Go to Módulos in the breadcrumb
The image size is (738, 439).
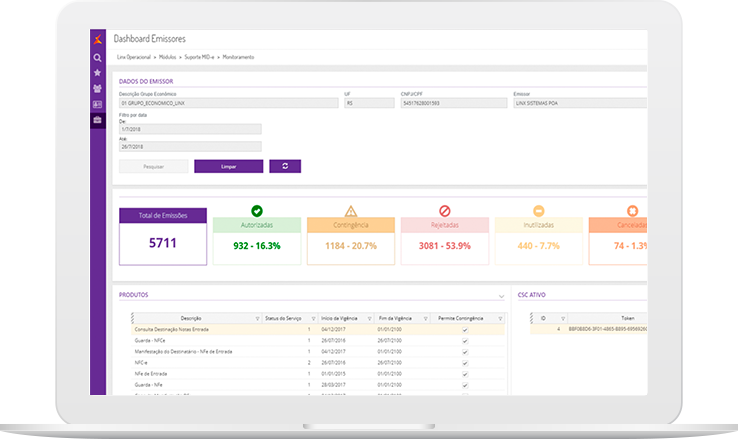pos(168,57)
